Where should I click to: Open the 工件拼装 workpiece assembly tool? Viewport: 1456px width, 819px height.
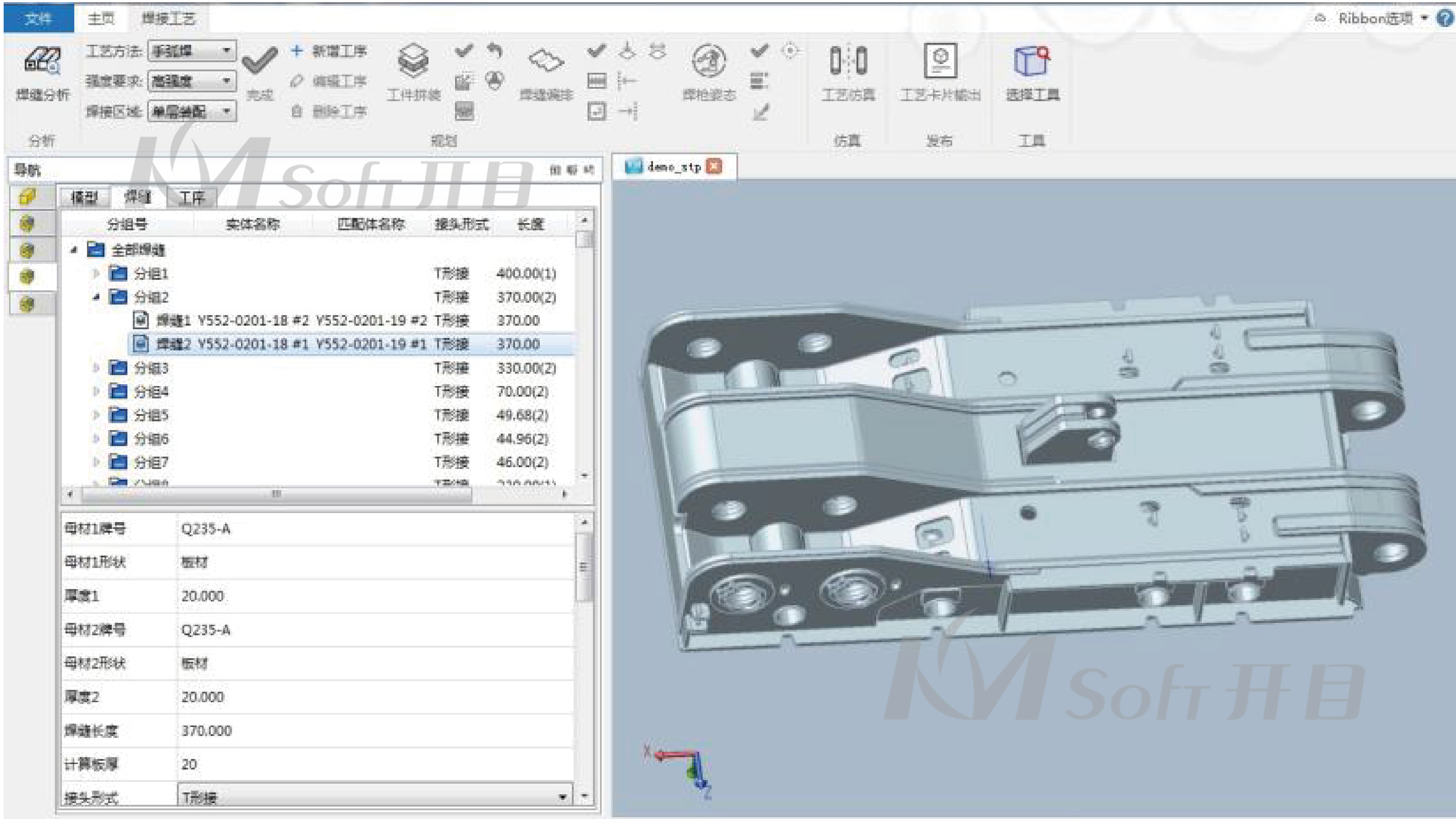(414, 72)
